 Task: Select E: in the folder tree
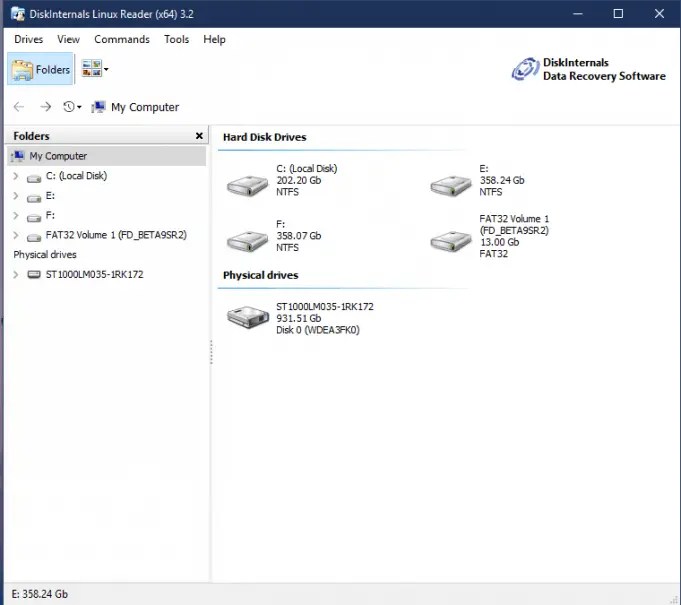50,196
